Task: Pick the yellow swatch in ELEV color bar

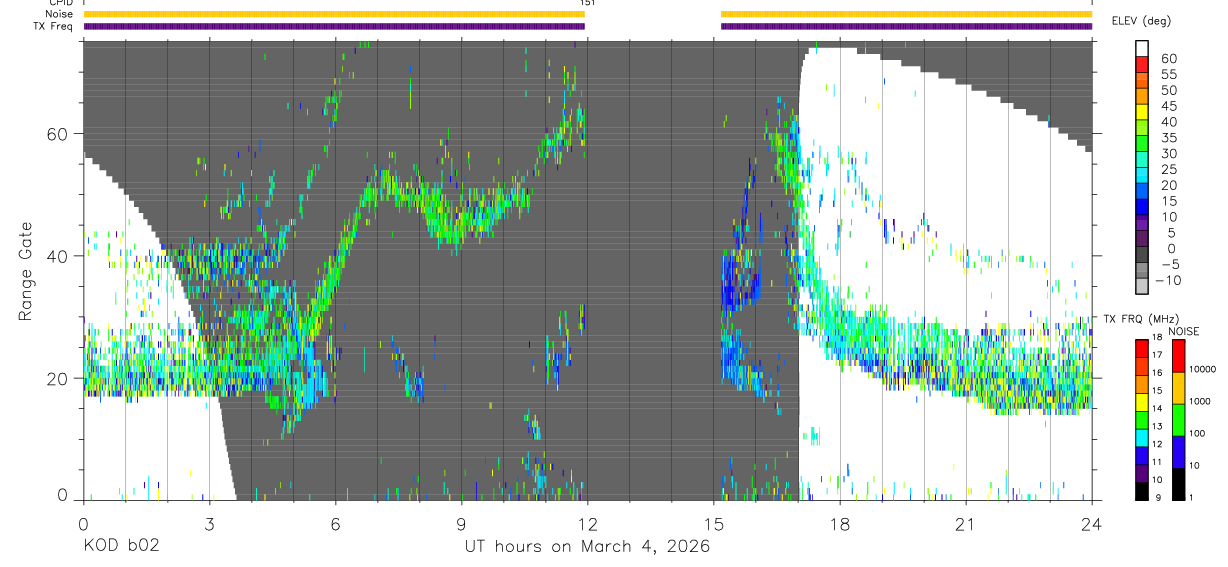Action: point(1143,110)
